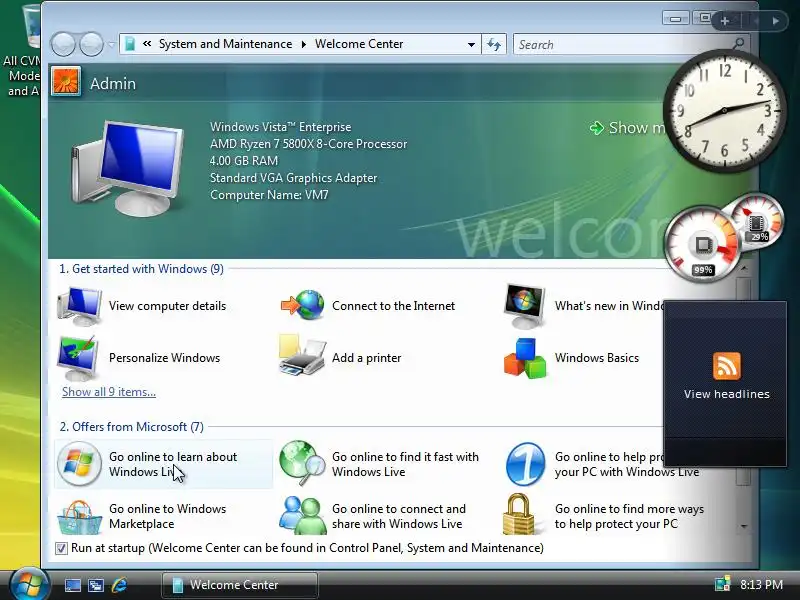Expand the double chevron in the address bar

tap(147, 44)
